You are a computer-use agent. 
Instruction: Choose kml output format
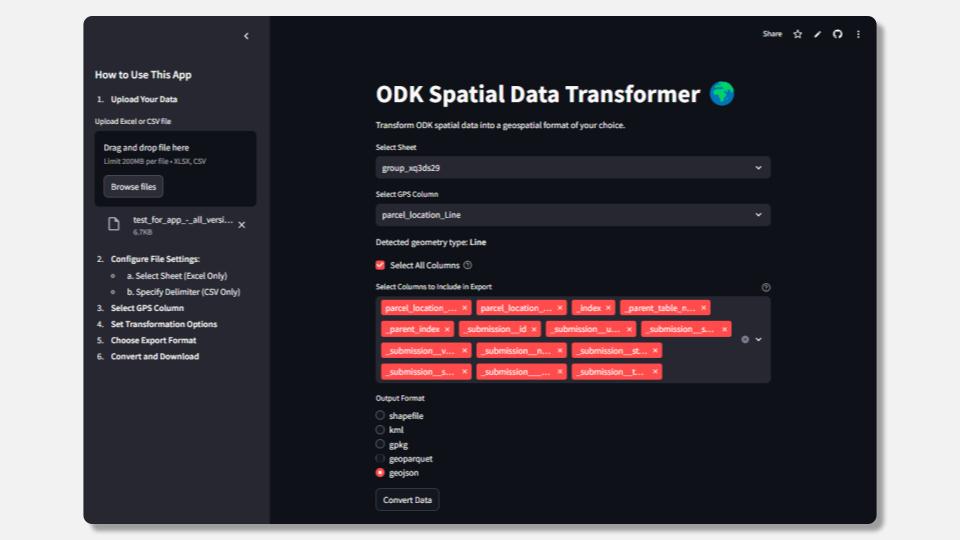[380, 430]
